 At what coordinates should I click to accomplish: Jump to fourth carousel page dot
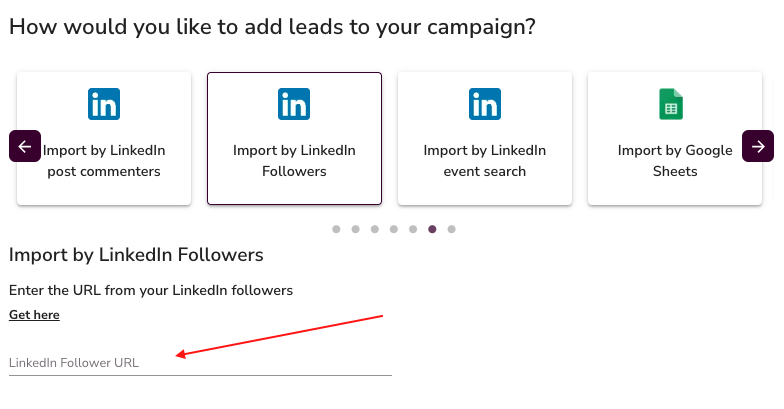394,229
